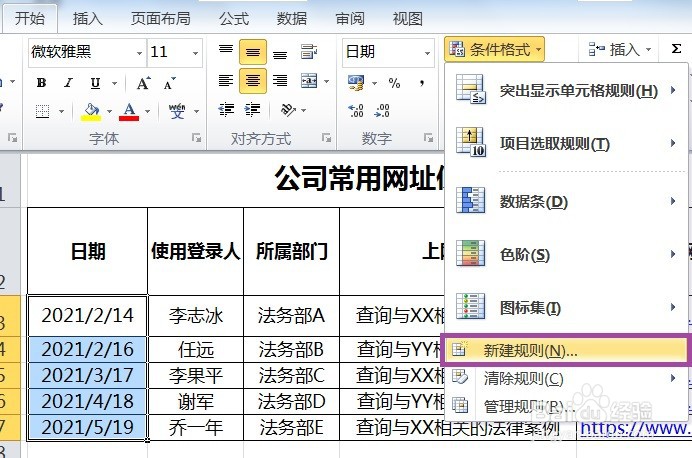692x458 pixels.
Task: Apply underline formatting
Action: [95, 83]
